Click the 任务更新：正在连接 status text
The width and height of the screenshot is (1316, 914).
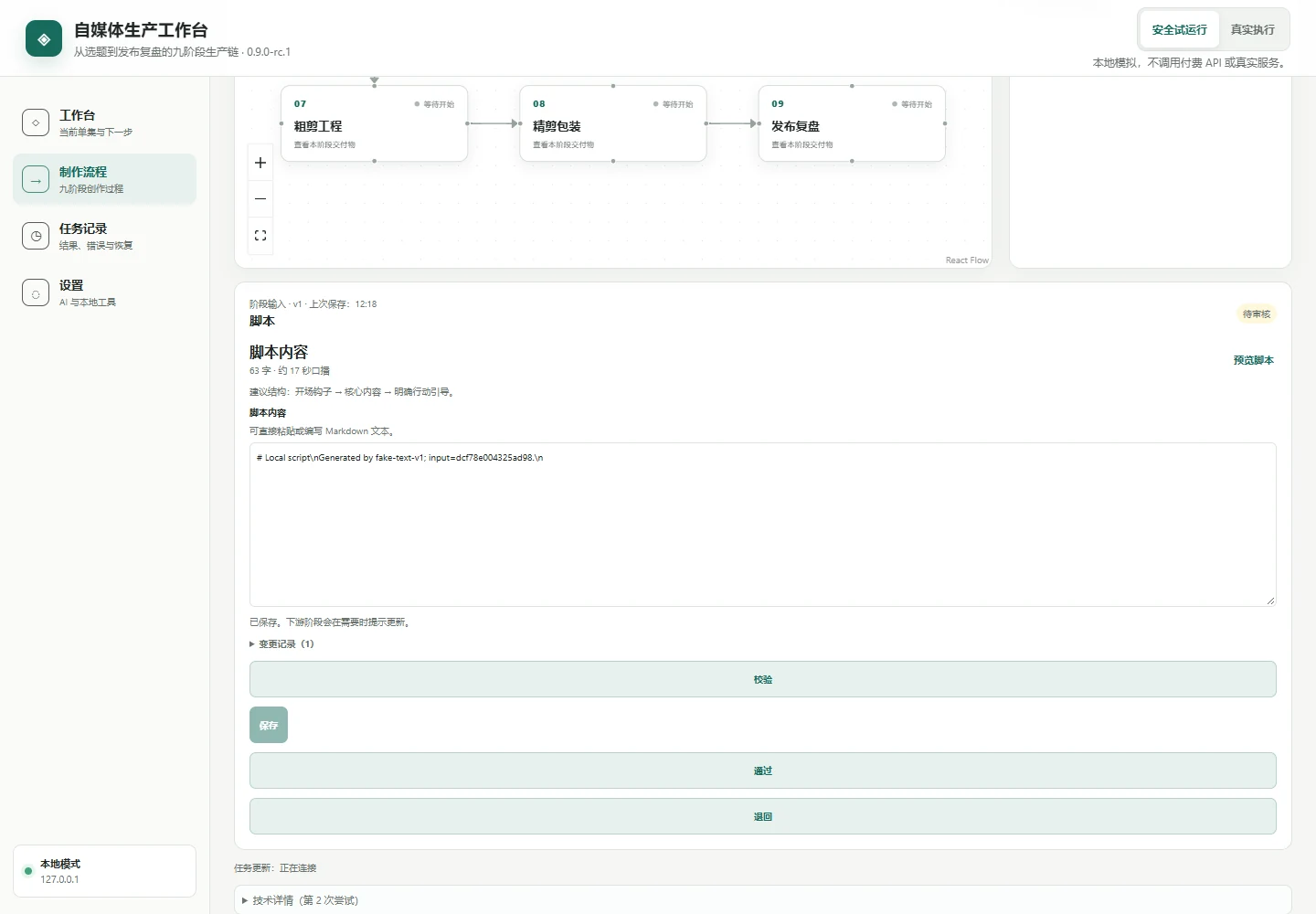coord(275,868)
